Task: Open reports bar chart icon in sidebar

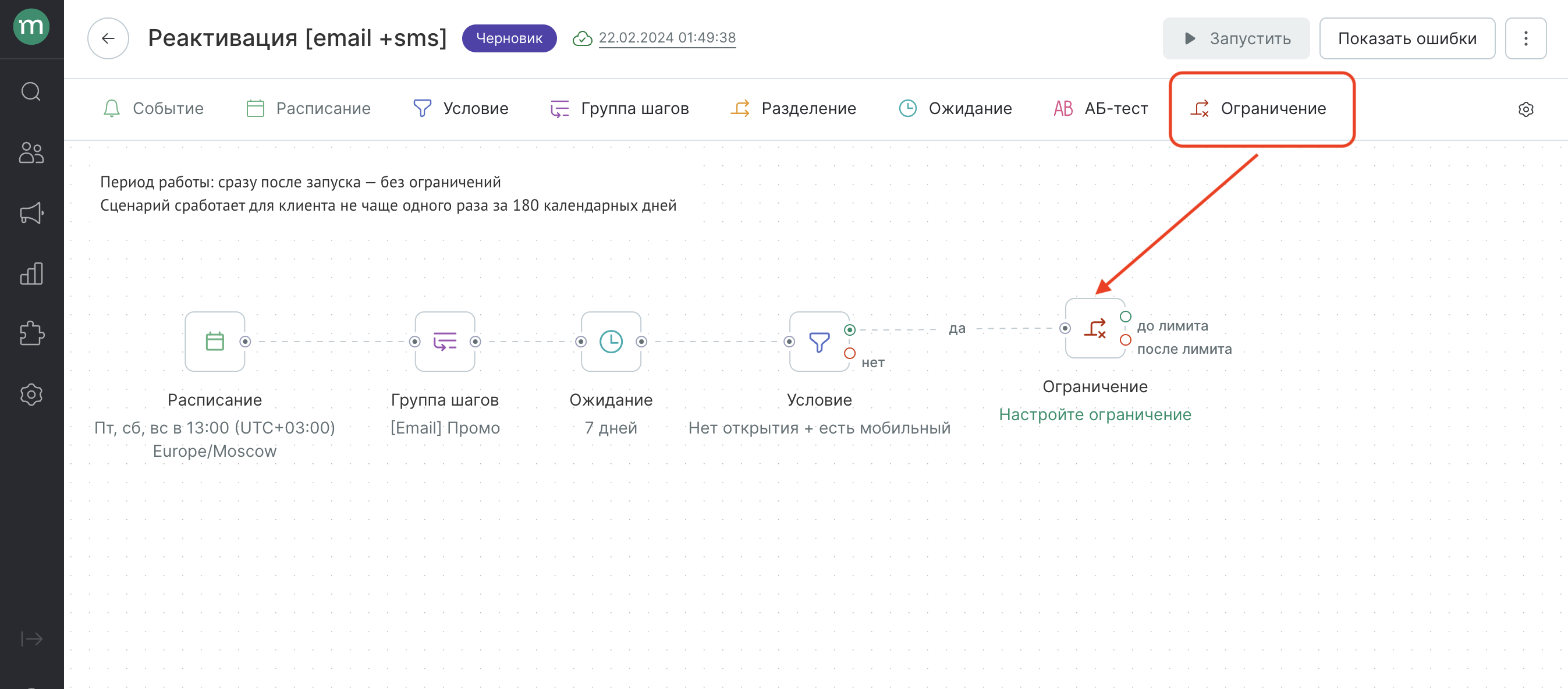Action: (x=31, y=274)
